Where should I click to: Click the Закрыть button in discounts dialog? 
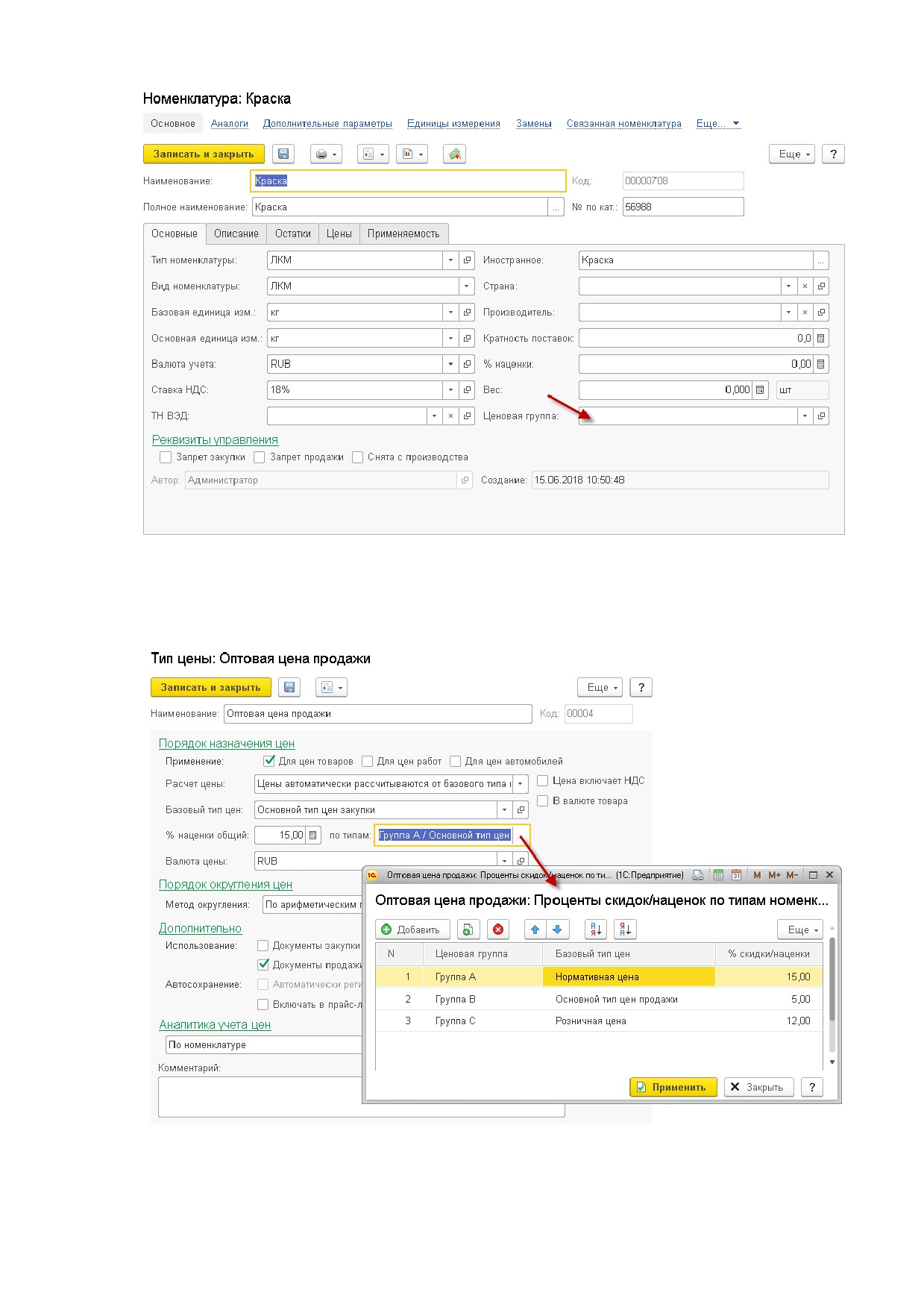(x=758, y=1087)
